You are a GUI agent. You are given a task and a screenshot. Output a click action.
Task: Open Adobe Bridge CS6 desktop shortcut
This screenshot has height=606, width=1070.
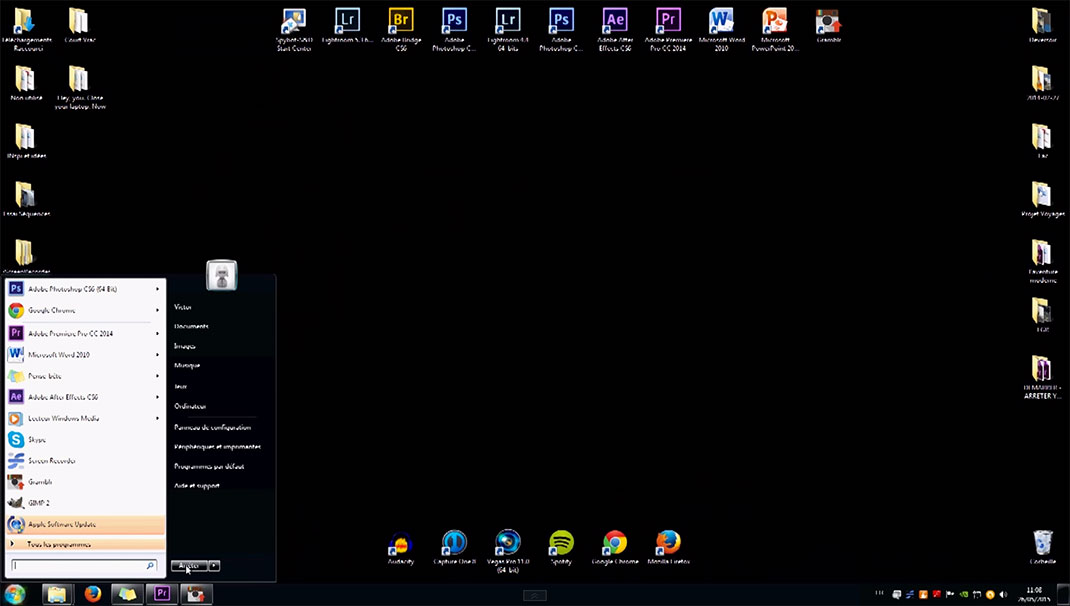point(400,22)
